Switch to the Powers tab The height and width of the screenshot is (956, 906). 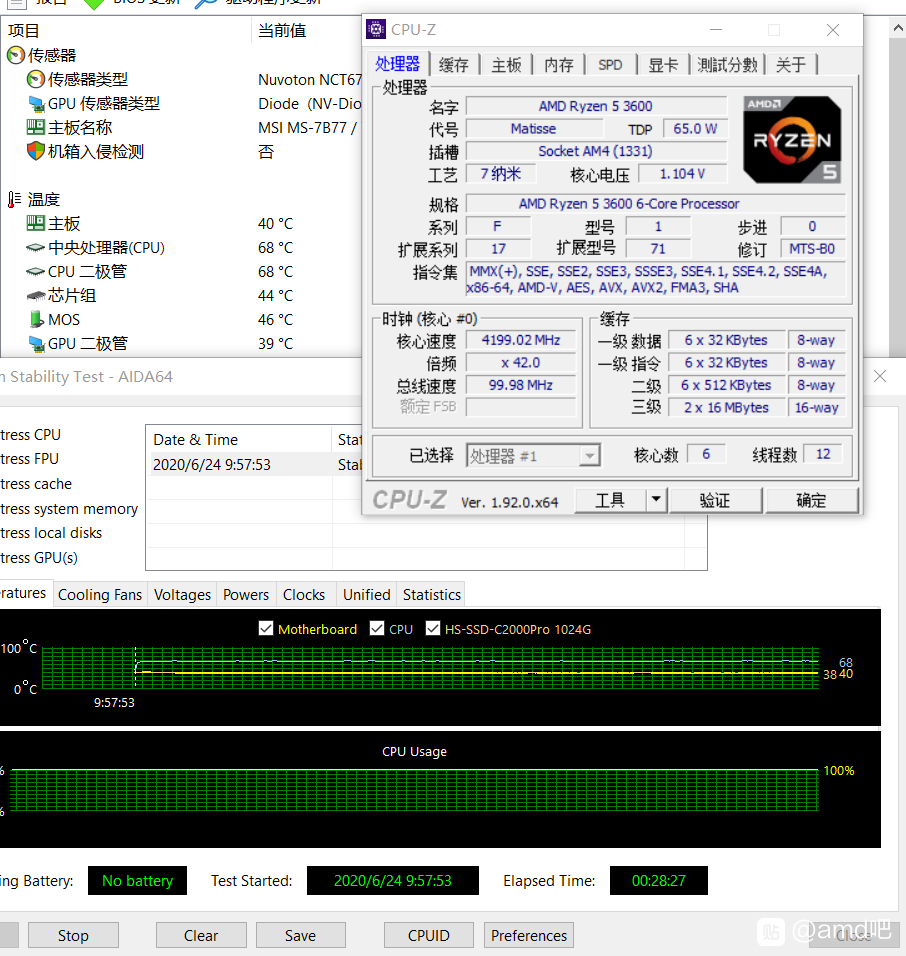click(246, 594)
